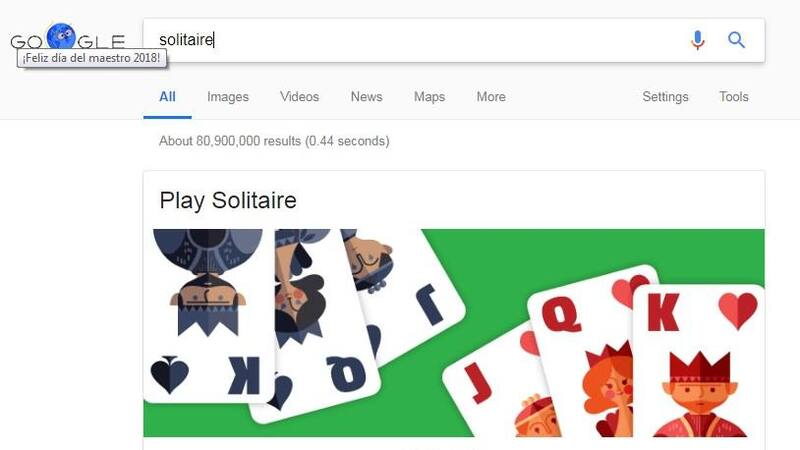The image size is (800, 450).
Task: Open the Tools filter options
Action: pyautogui.click(x=734, y=96)
